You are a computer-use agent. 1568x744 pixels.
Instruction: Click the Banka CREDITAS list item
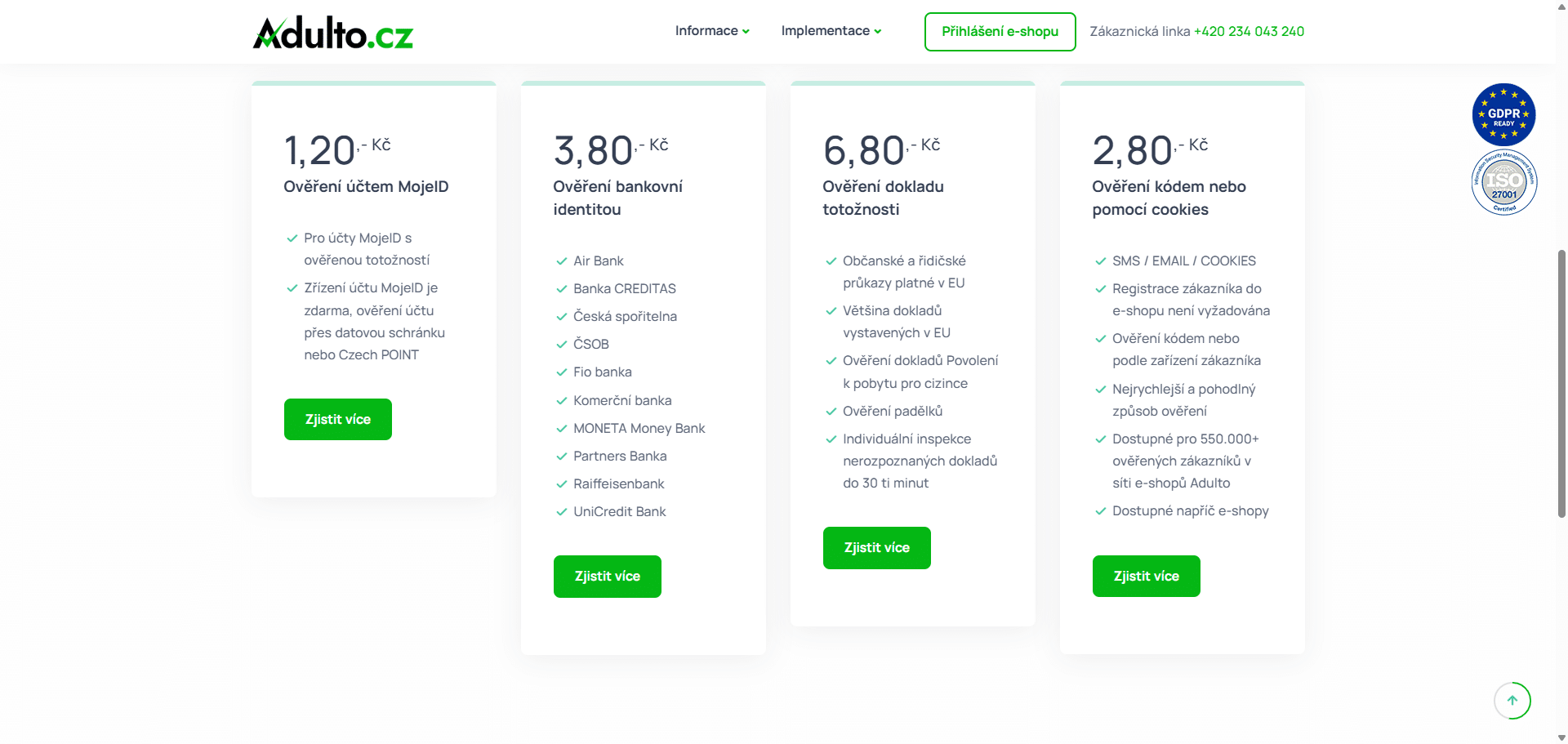pyautogui.click(x=625, y=289)
